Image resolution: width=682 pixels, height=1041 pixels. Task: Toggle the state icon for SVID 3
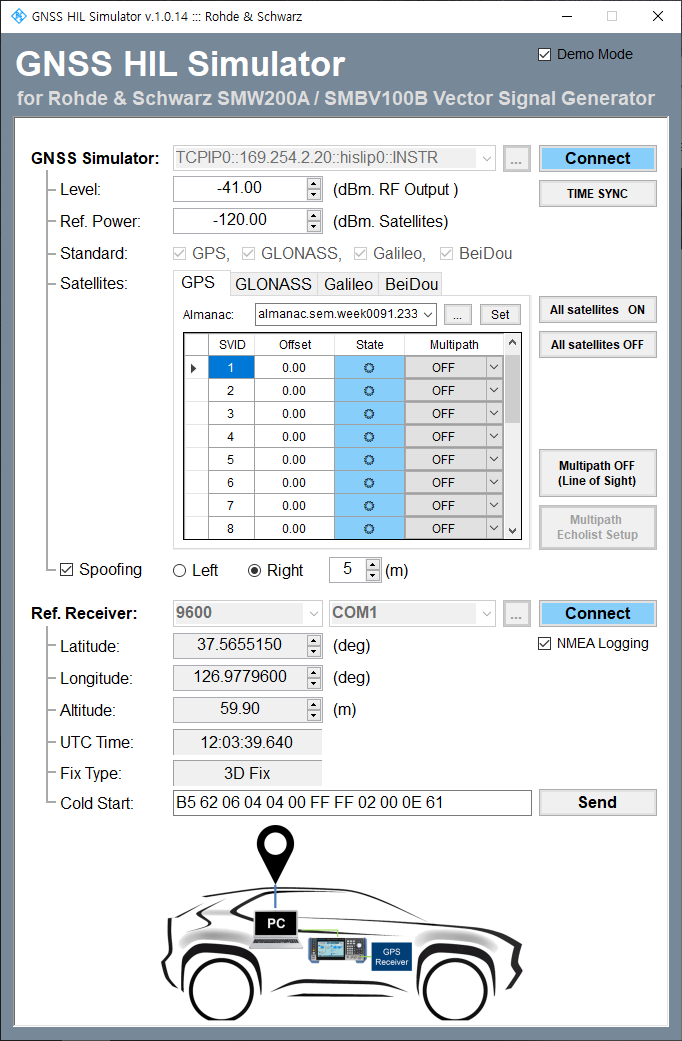[x=368, y=413]
